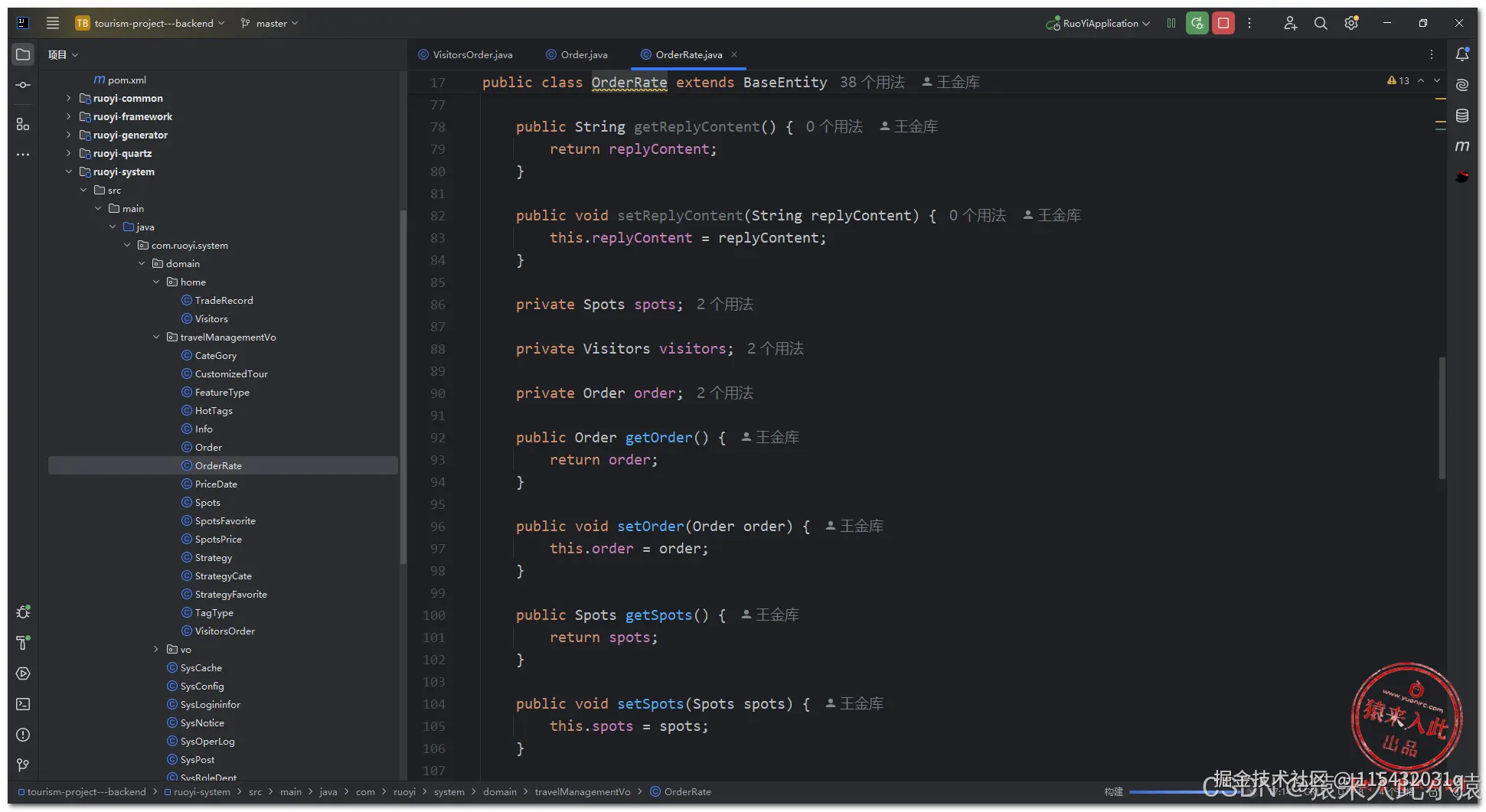Stop the running RuoYiApplication
1486x812 pixels.
coord(1223,23)
